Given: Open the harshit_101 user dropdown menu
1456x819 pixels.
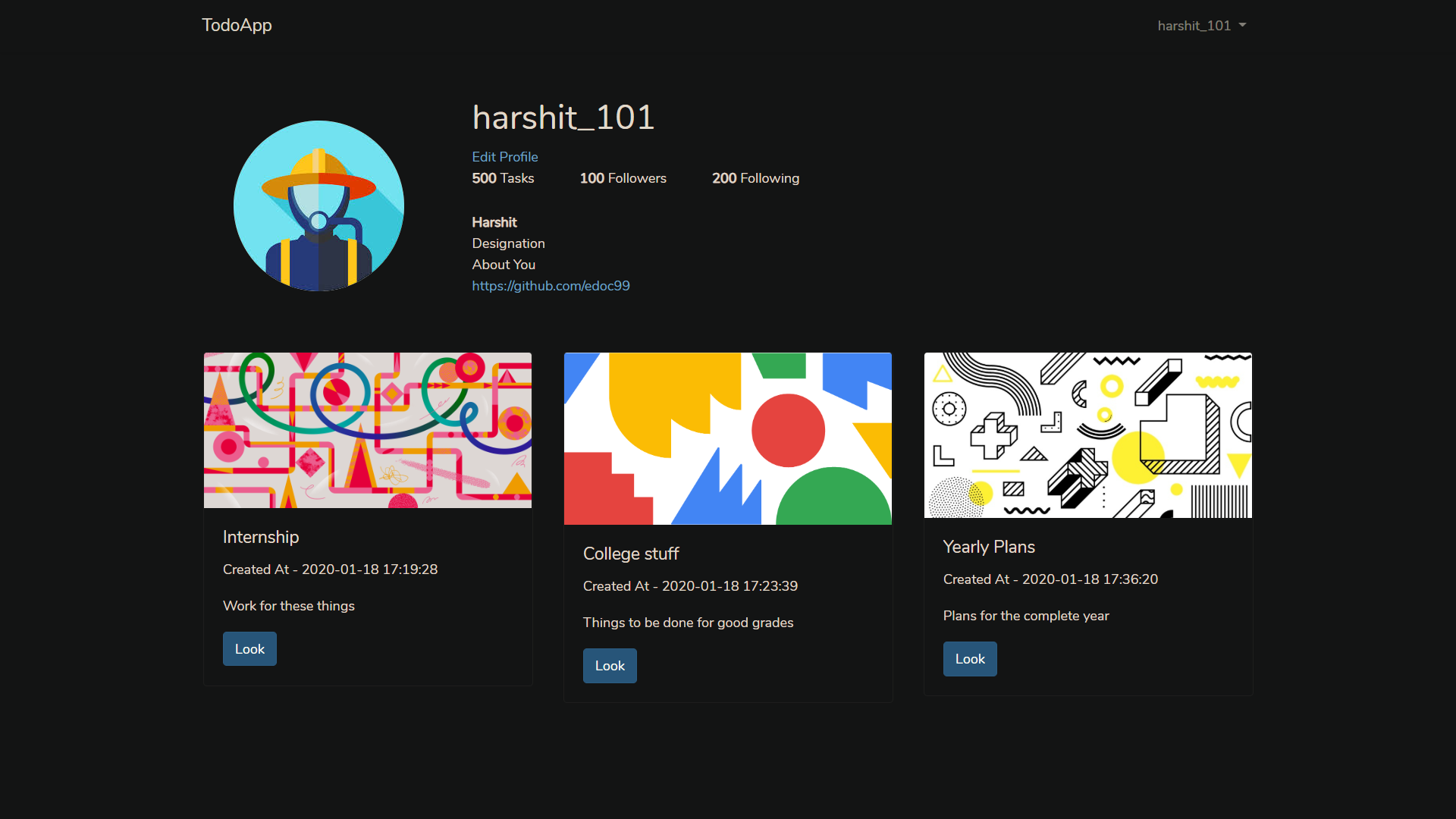Looking at the screenshot, I should click(1200, 26).
